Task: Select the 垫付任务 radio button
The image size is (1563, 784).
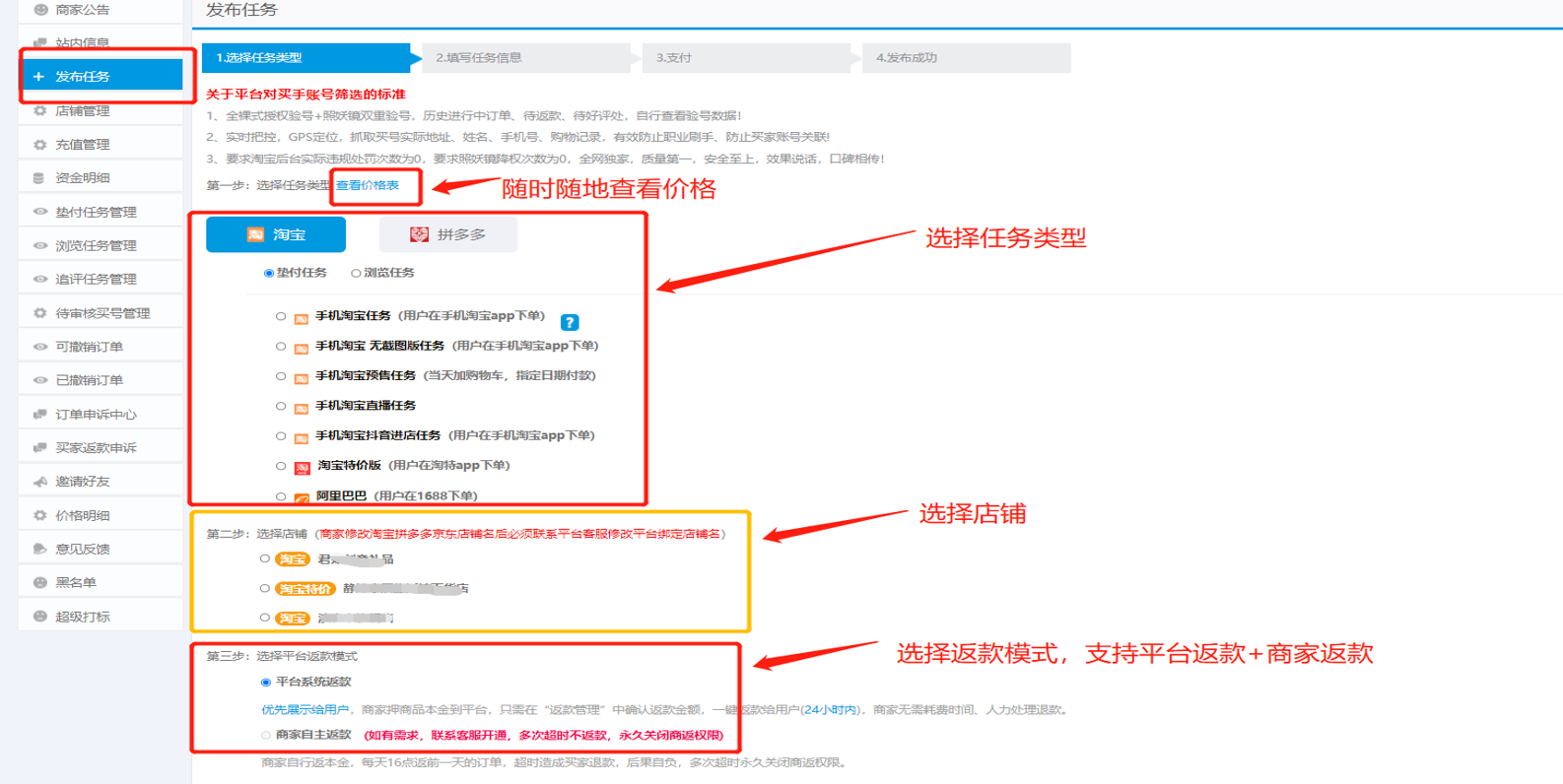Action: tap(269, 274)
